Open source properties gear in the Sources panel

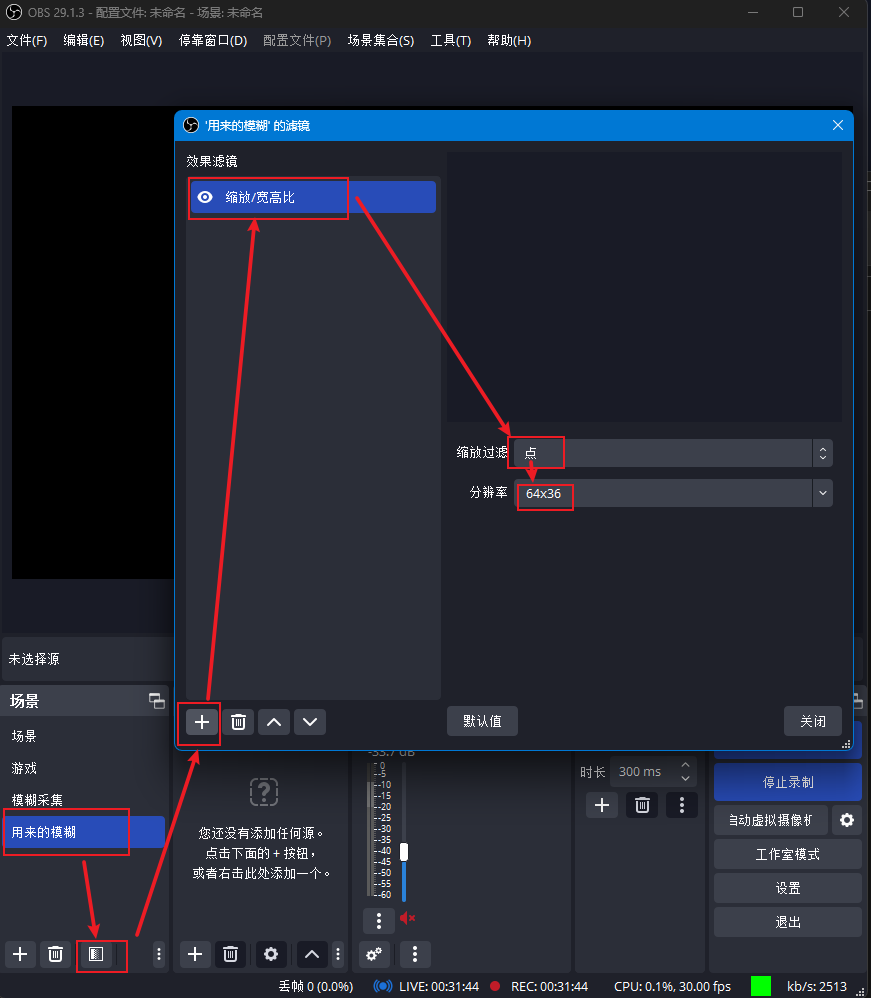270,955
